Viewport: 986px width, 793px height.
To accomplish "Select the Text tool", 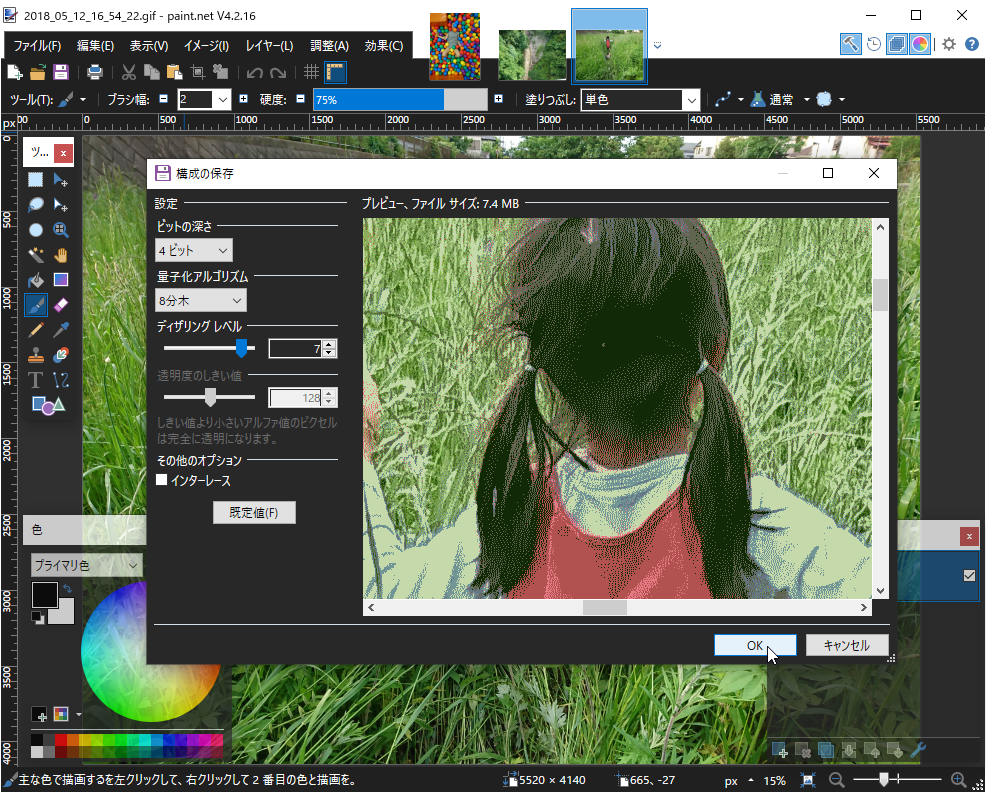I will point(35,379).
